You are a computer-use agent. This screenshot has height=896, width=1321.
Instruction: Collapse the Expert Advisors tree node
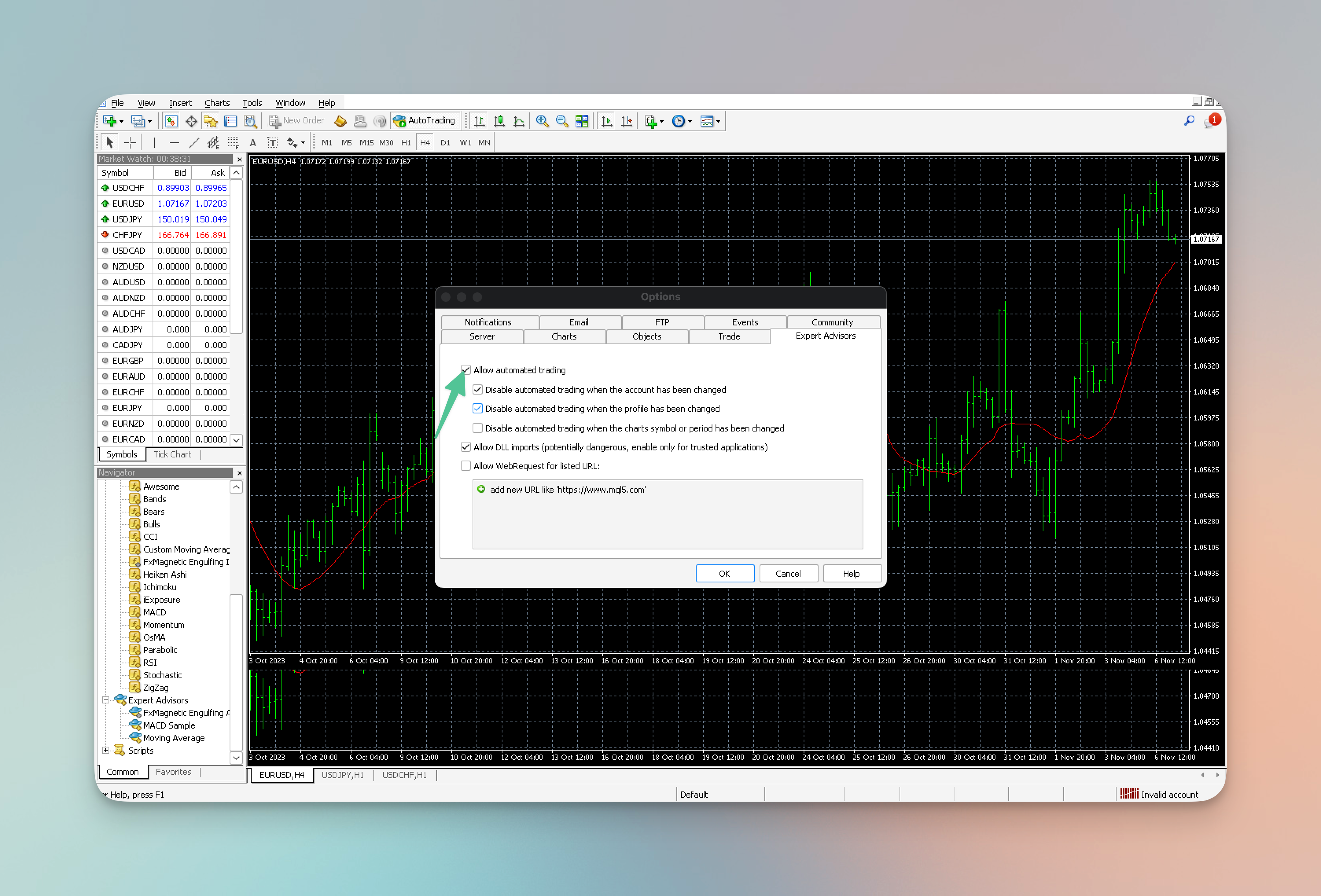(106, 701)
